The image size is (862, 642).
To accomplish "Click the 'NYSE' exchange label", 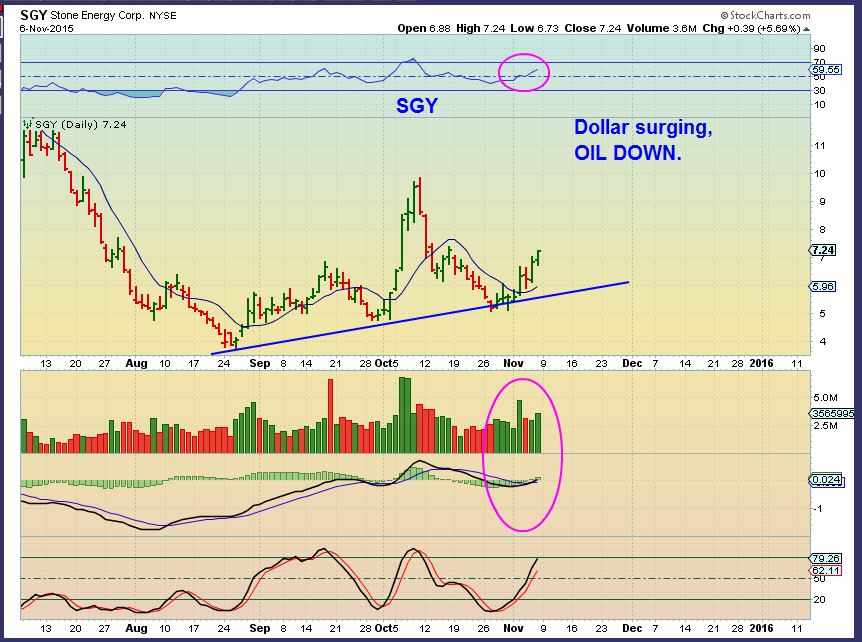I will pos(163,16).
